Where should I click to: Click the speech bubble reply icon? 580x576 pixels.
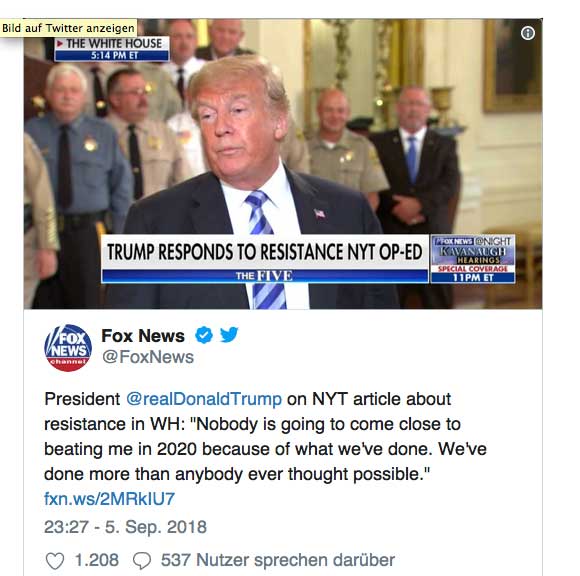(x=142, y=560)
